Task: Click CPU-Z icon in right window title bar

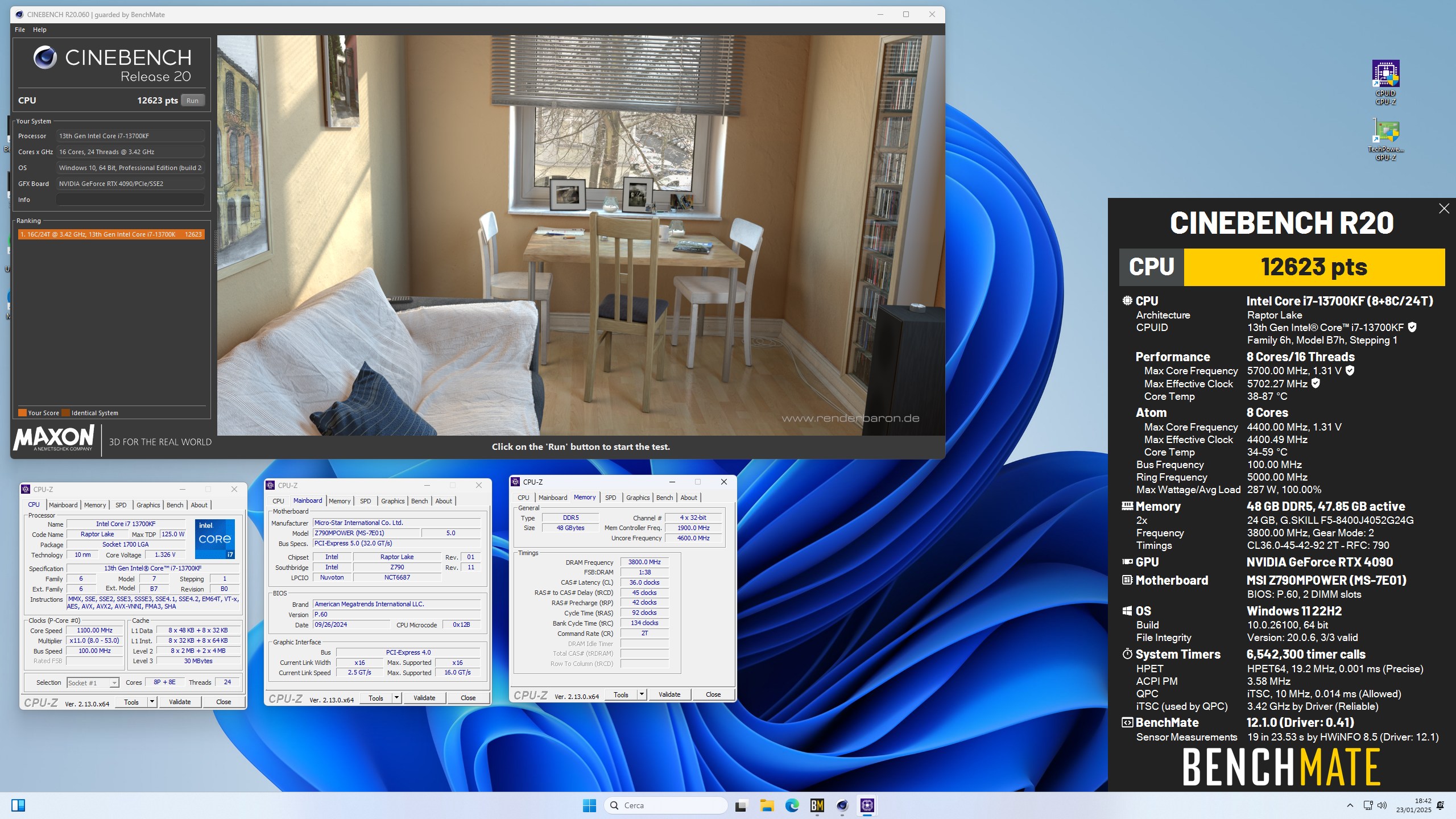Action: pos(515,482)
